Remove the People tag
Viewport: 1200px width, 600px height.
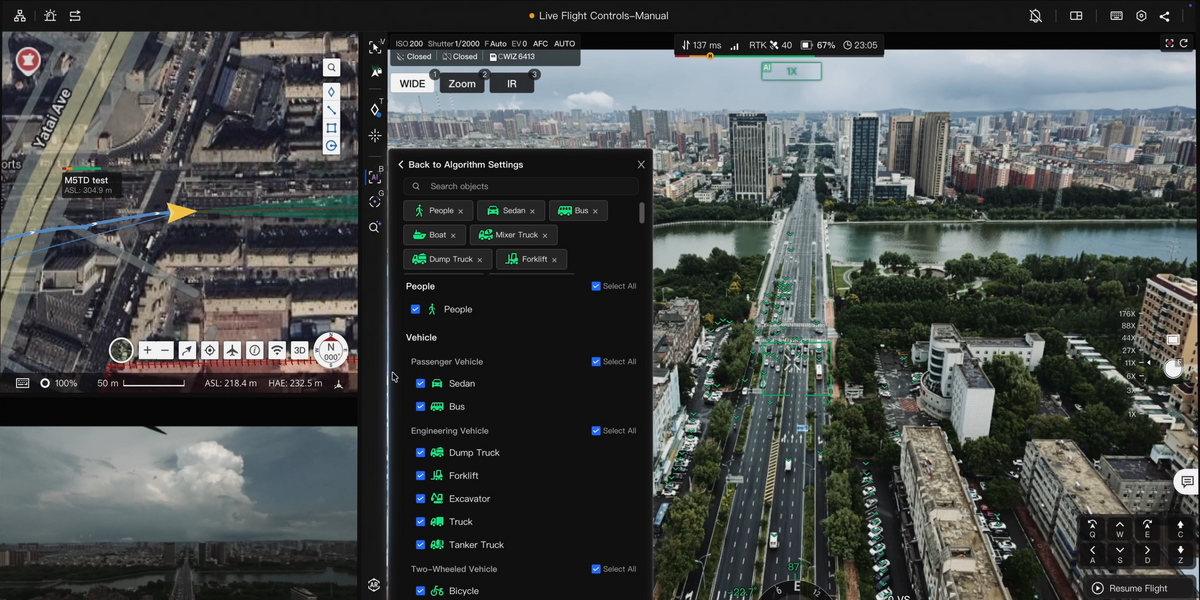click(x=460, y=211)
